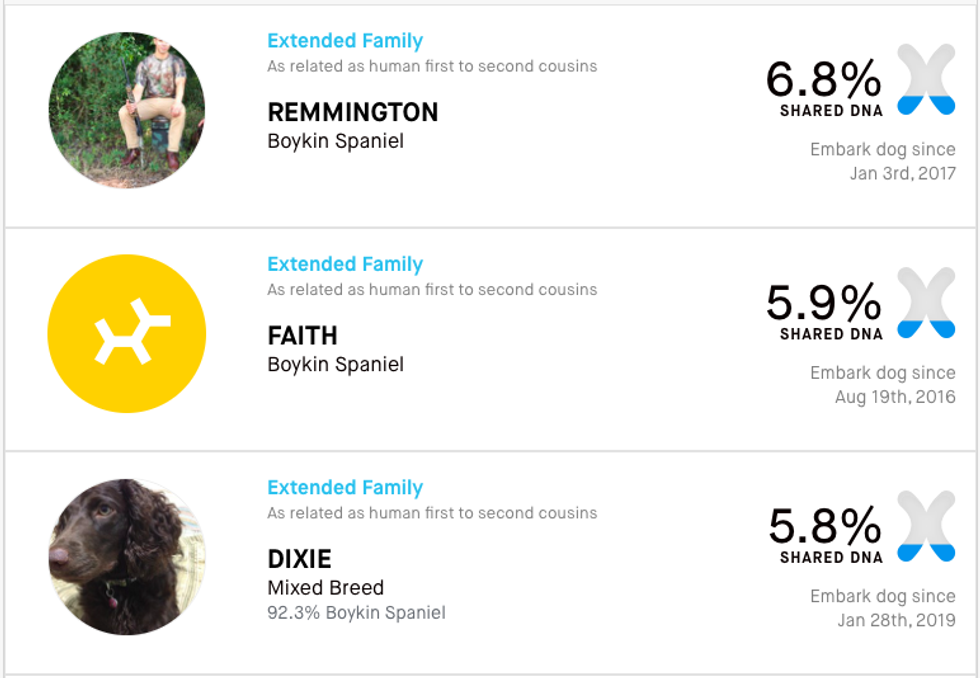Viewport: 980px width, 678px height.
Task: Click the chromosome icon beside 6.8%
Action: coord(925,79)
